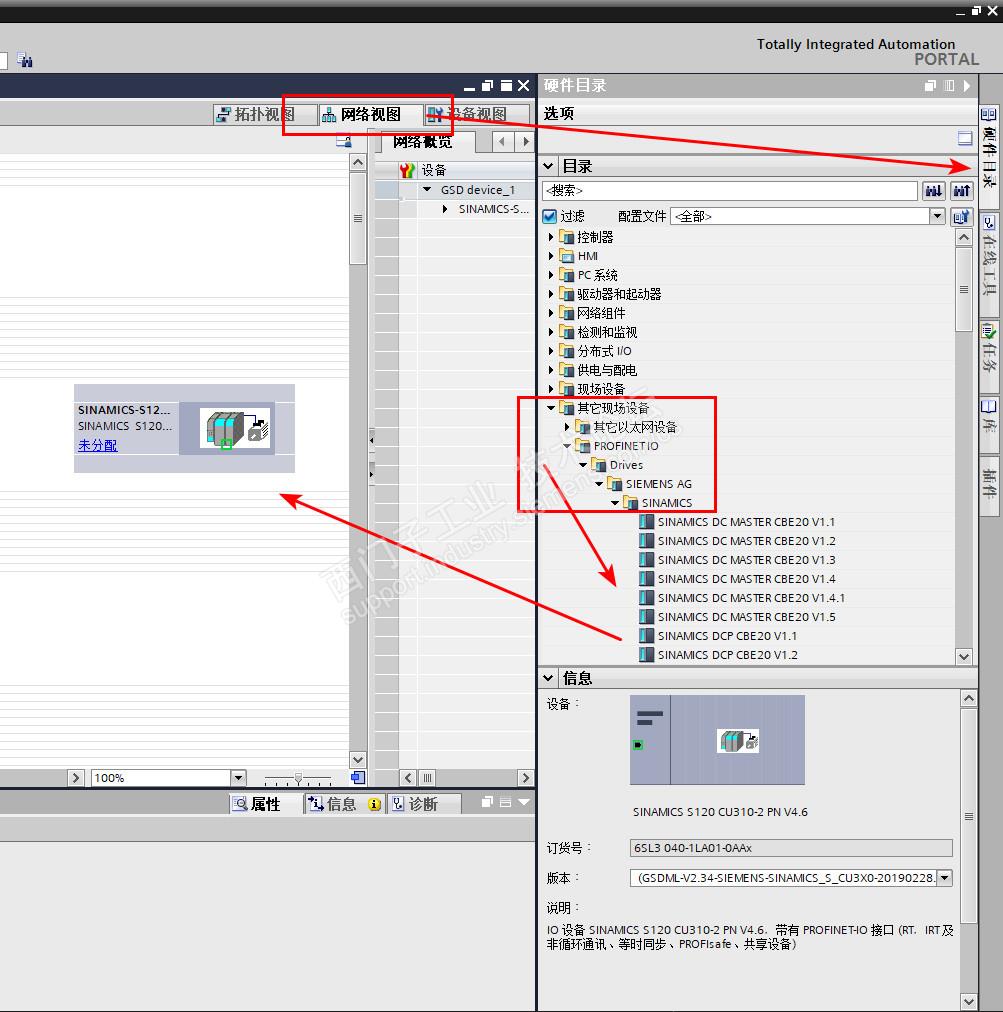Expand the 分布式 I/O folder
This screenshot has height=1012, width=1003.
551,351
